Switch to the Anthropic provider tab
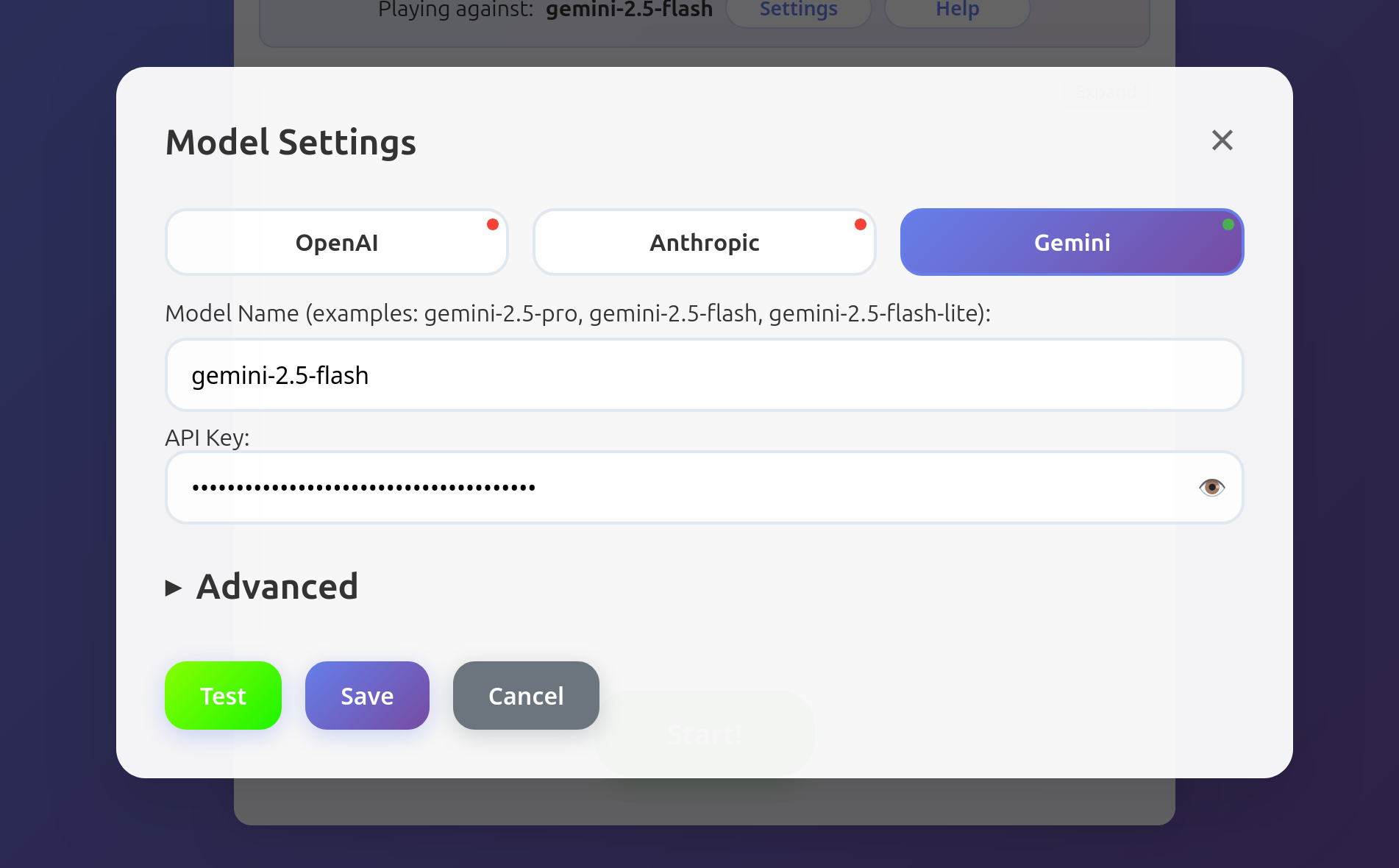Screen dimensions: 1399x868 click(704, 243)
